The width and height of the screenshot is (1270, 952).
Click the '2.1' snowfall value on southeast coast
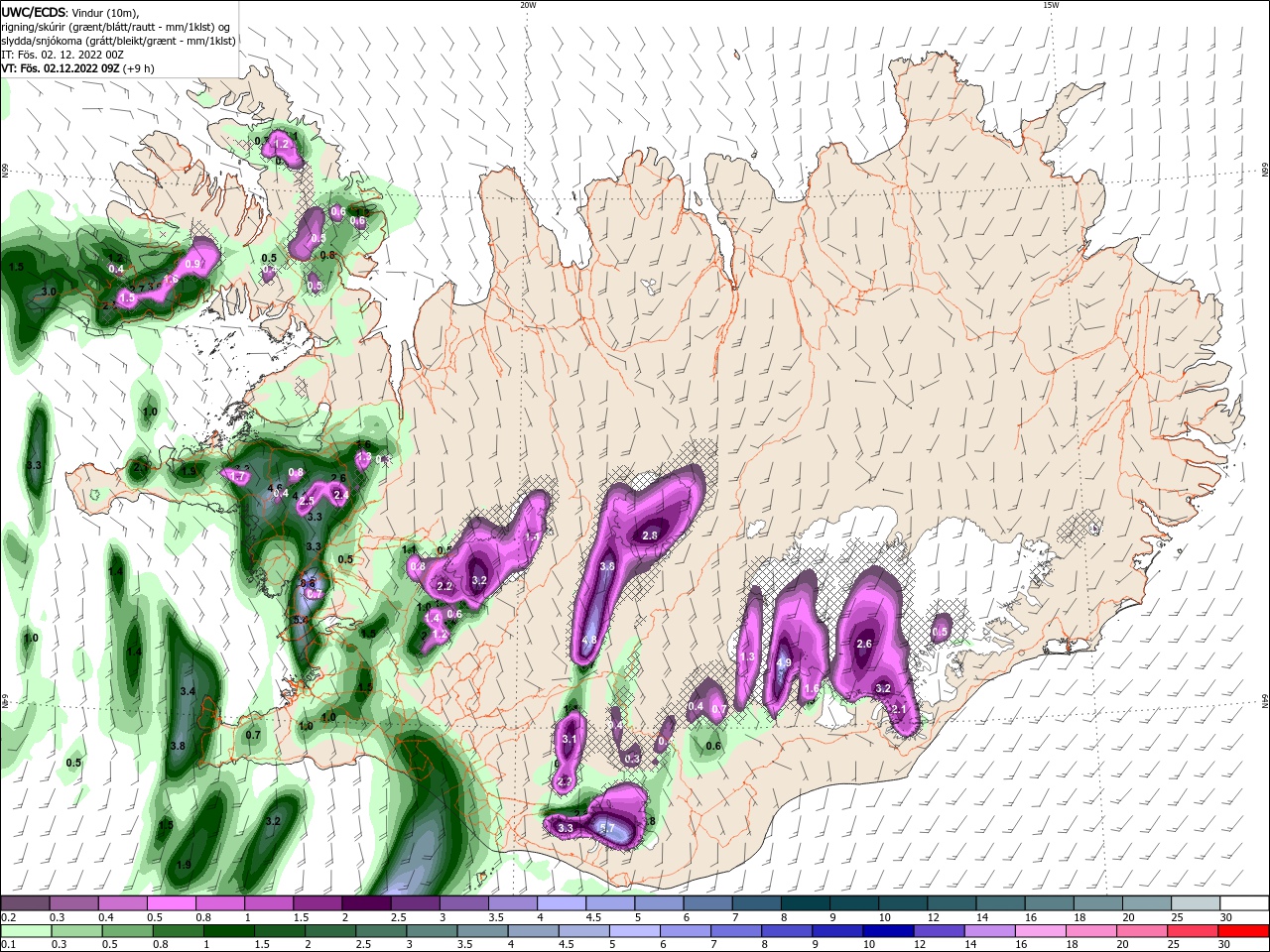pyautogui.click(x=899, y=709)
